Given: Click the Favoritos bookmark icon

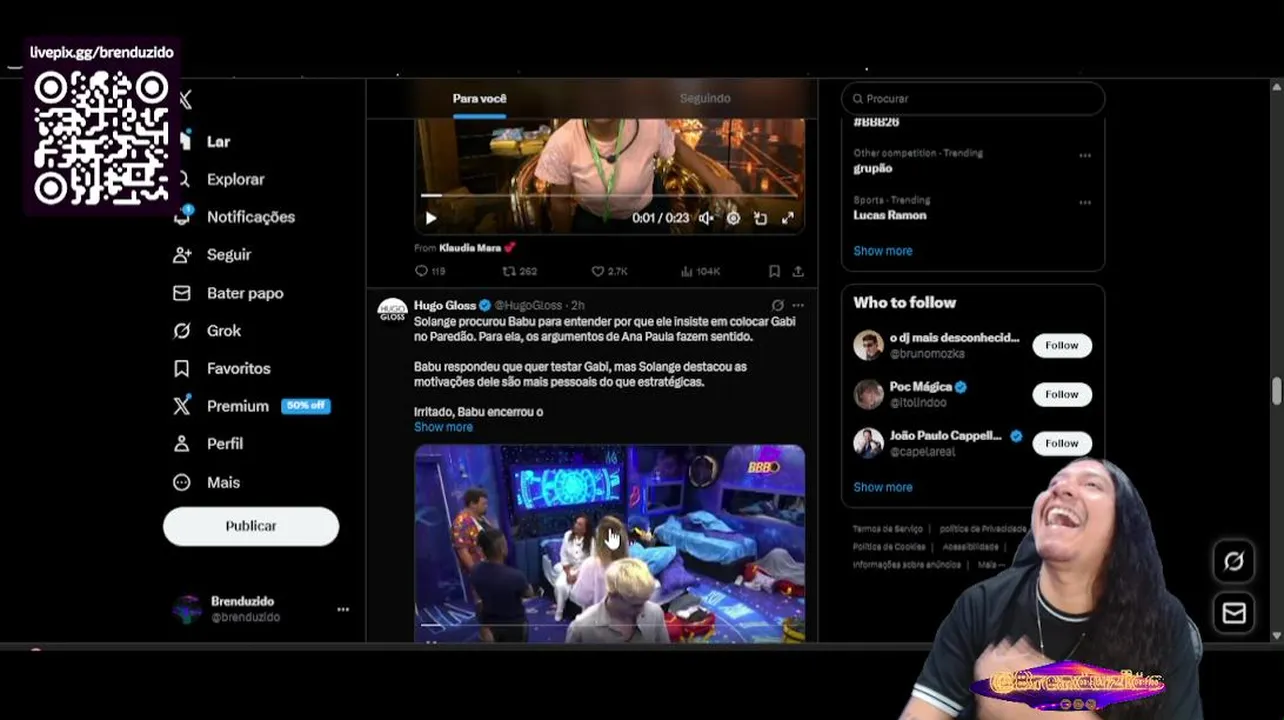Looking at the screenshot, I should (182, 369).
